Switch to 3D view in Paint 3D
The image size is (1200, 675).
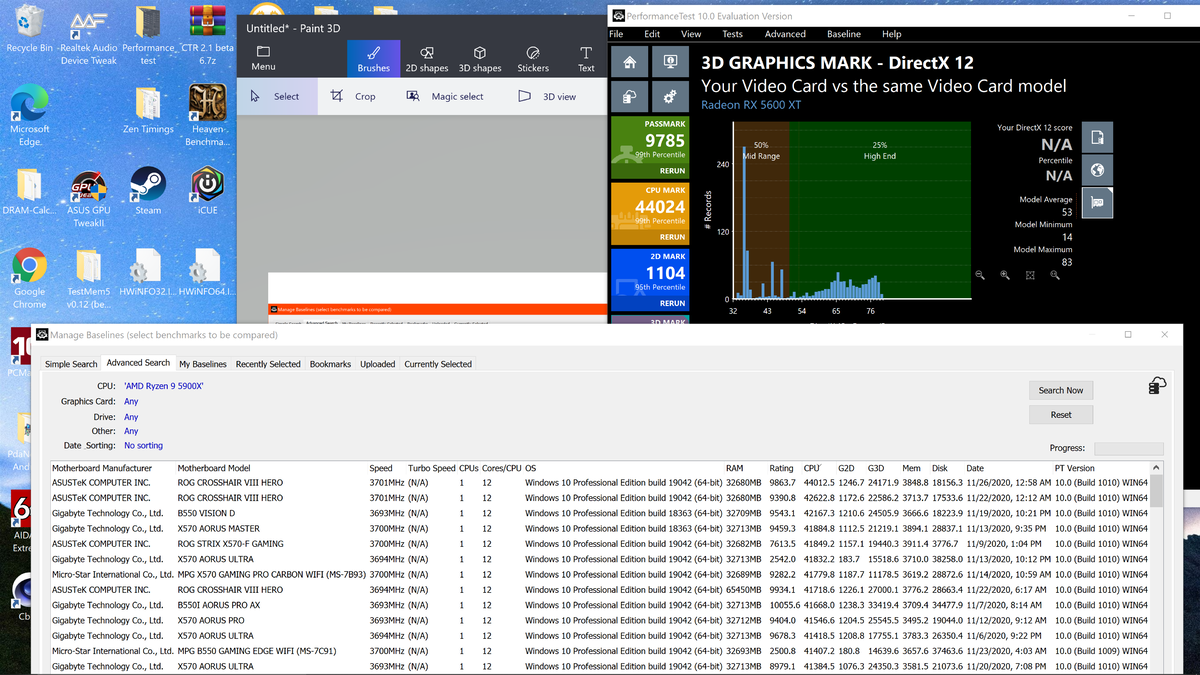coord(547,96)
